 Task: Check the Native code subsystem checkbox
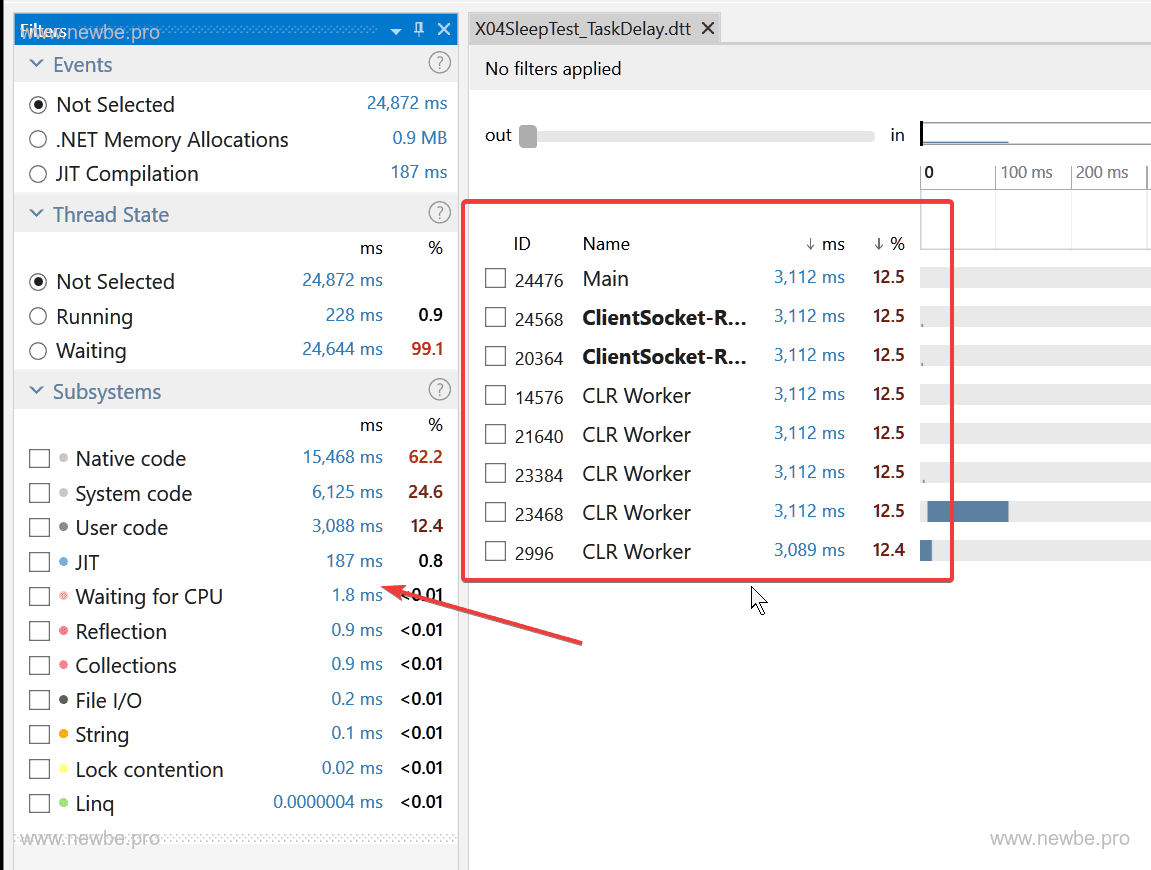[x=39, y=459]
